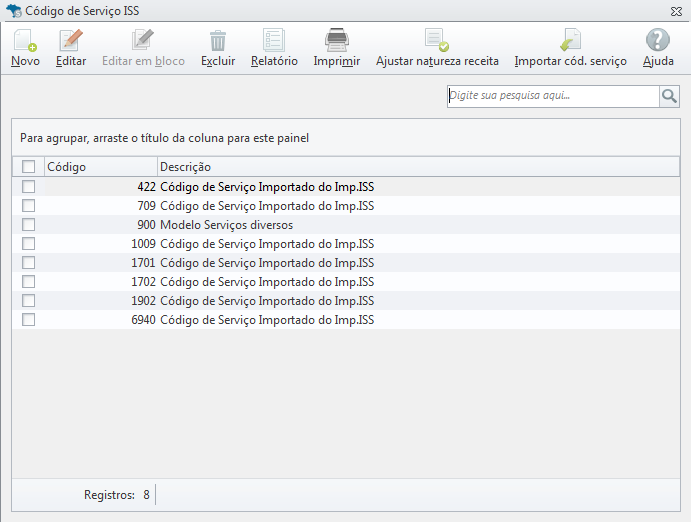Viewport: 691px width, 522px height.
Task: Sort by the Código column header
Action: [101, 167]
